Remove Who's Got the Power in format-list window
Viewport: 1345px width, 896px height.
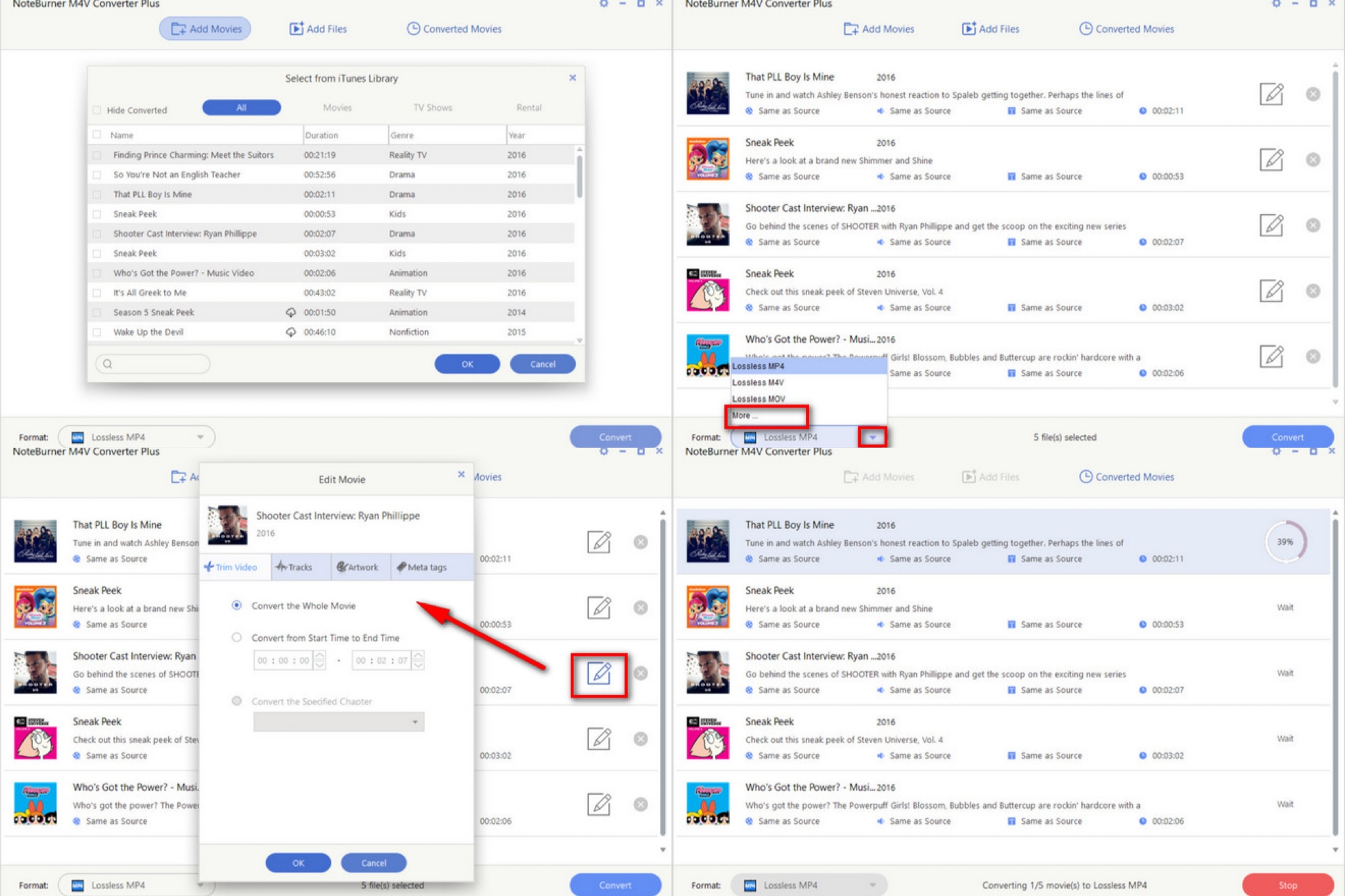[1313, 356]
